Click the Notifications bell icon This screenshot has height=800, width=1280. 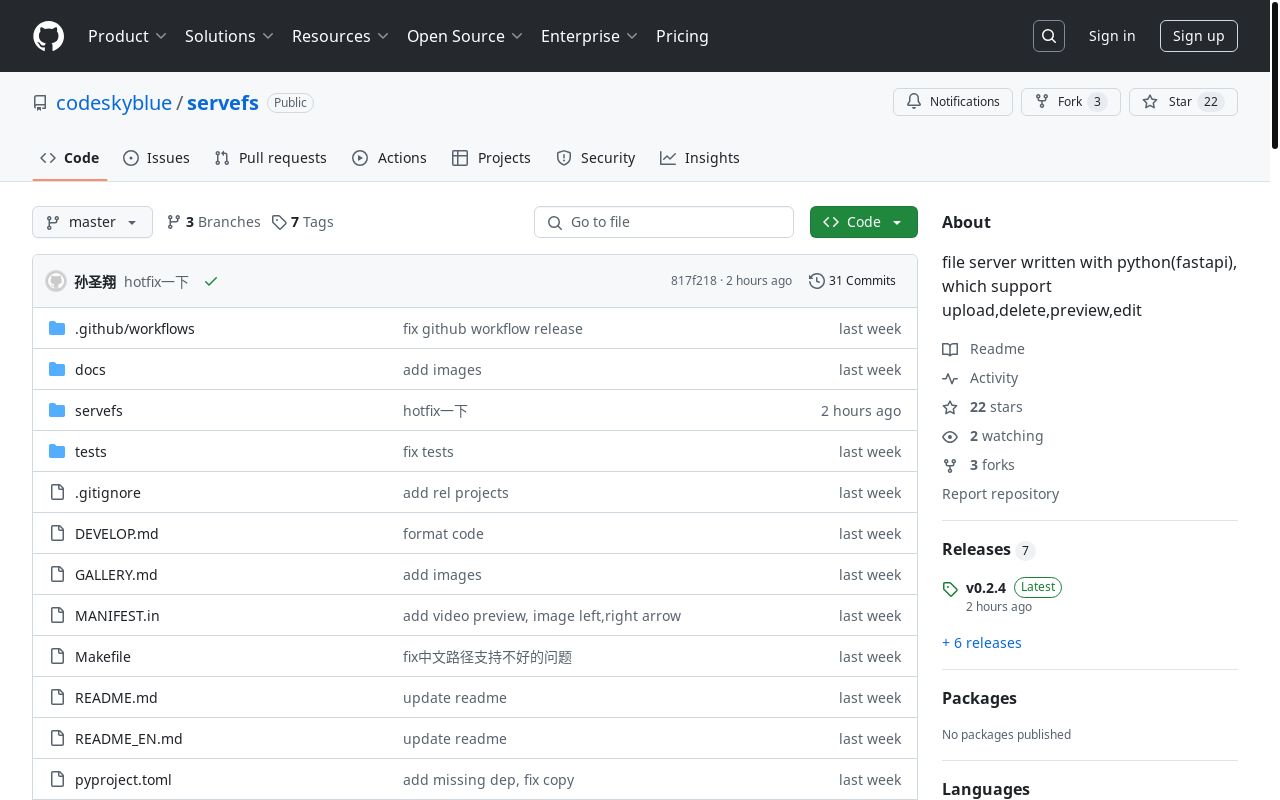pyautogui.click(x=913, y=101)
